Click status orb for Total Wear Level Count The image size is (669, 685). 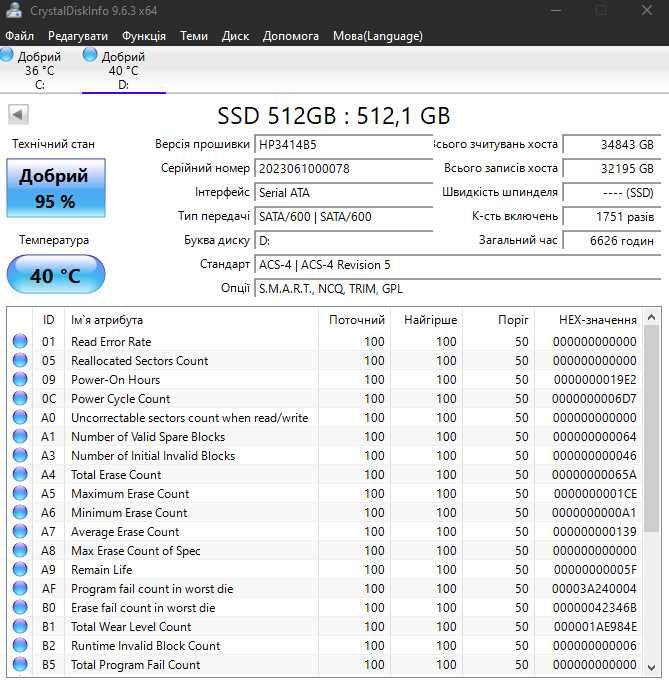20,626
